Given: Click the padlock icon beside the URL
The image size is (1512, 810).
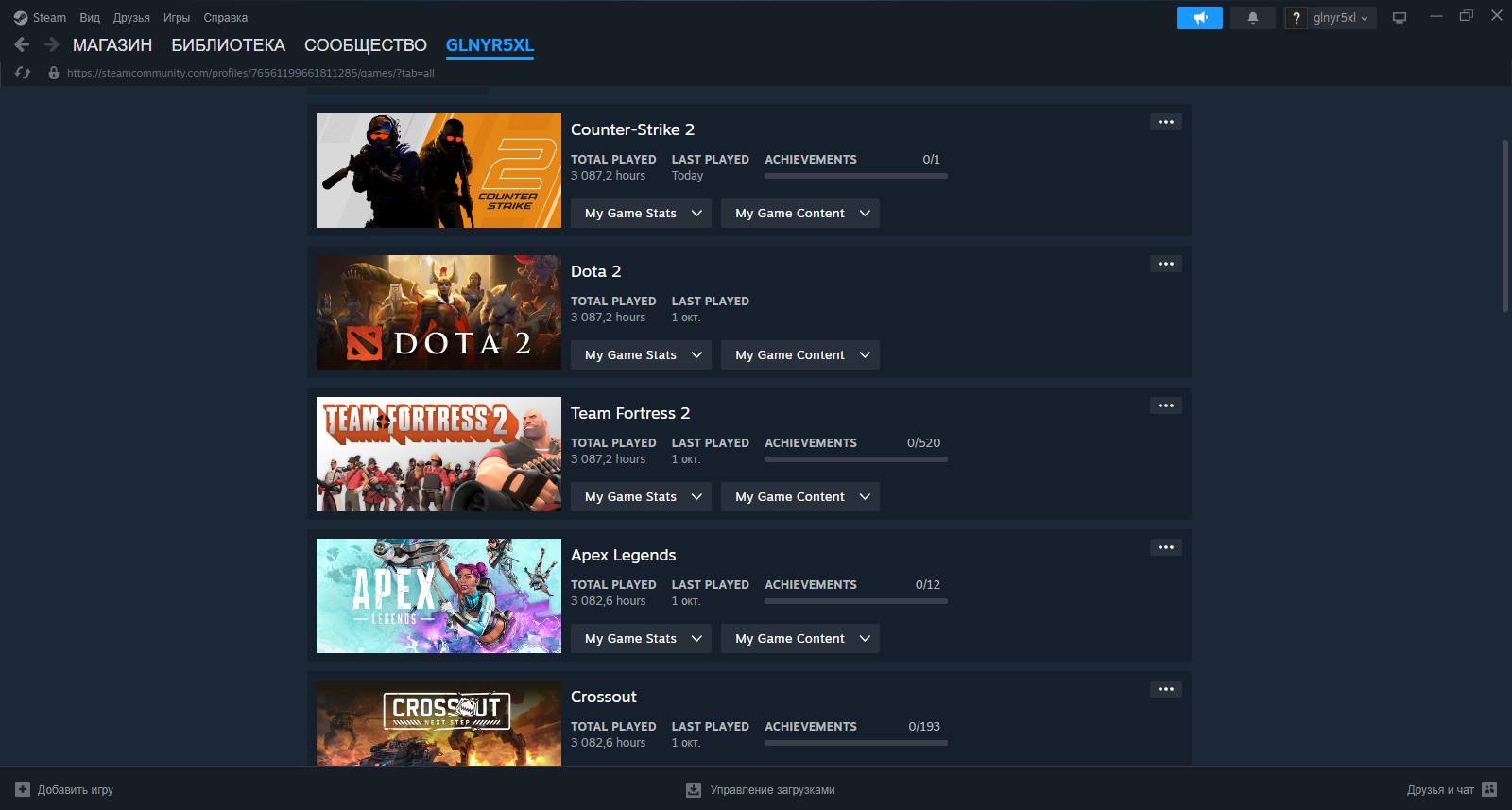Looking at the screenshot, I should pos(54,73).
